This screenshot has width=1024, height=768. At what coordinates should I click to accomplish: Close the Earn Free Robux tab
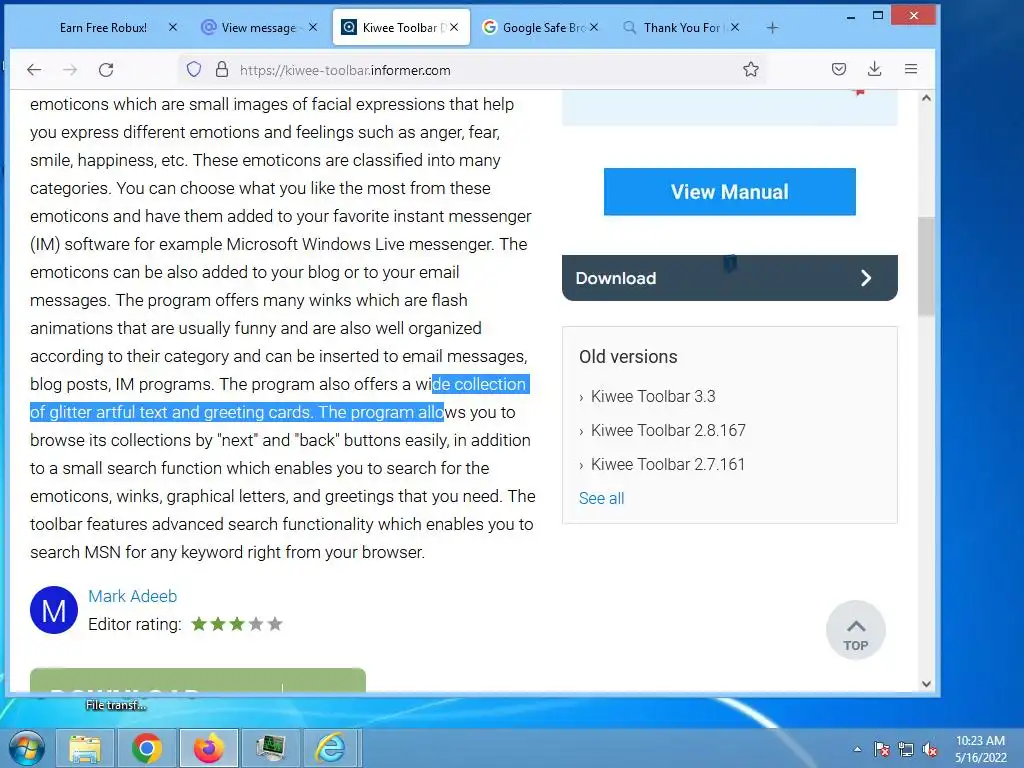[x=173, y=27]
